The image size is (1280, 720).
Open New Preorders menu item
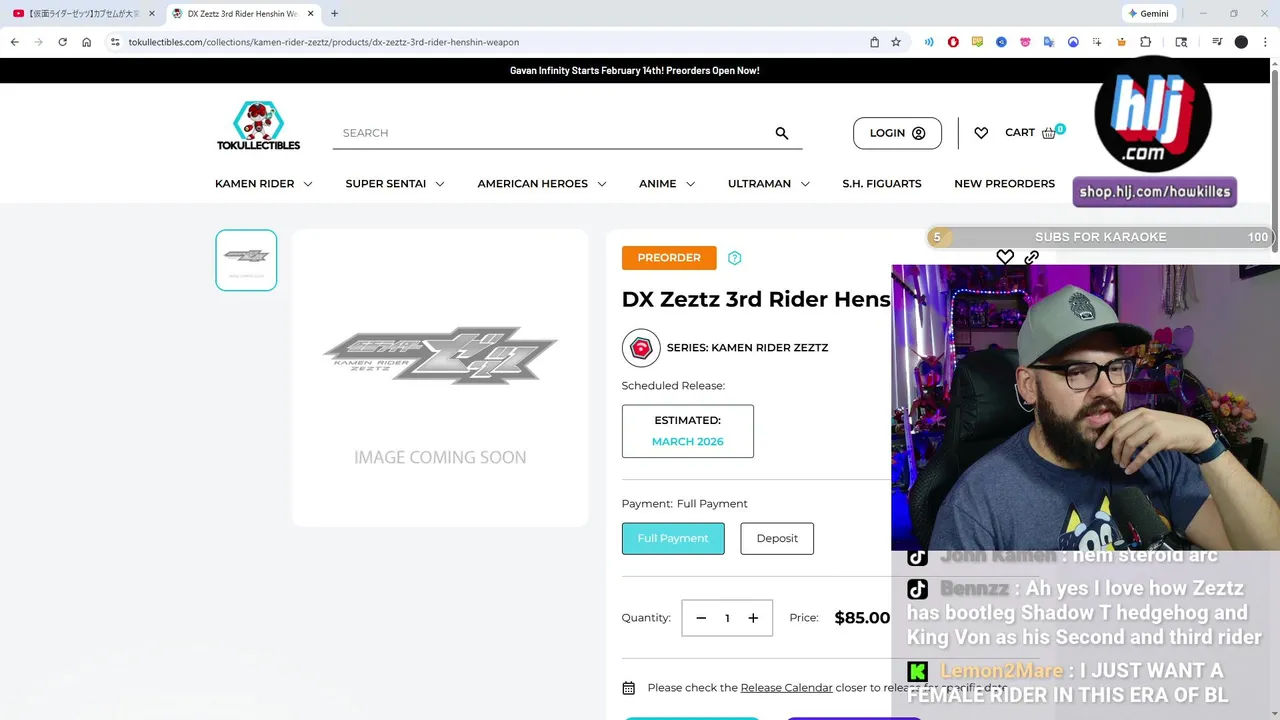[x=1004, y=184]
